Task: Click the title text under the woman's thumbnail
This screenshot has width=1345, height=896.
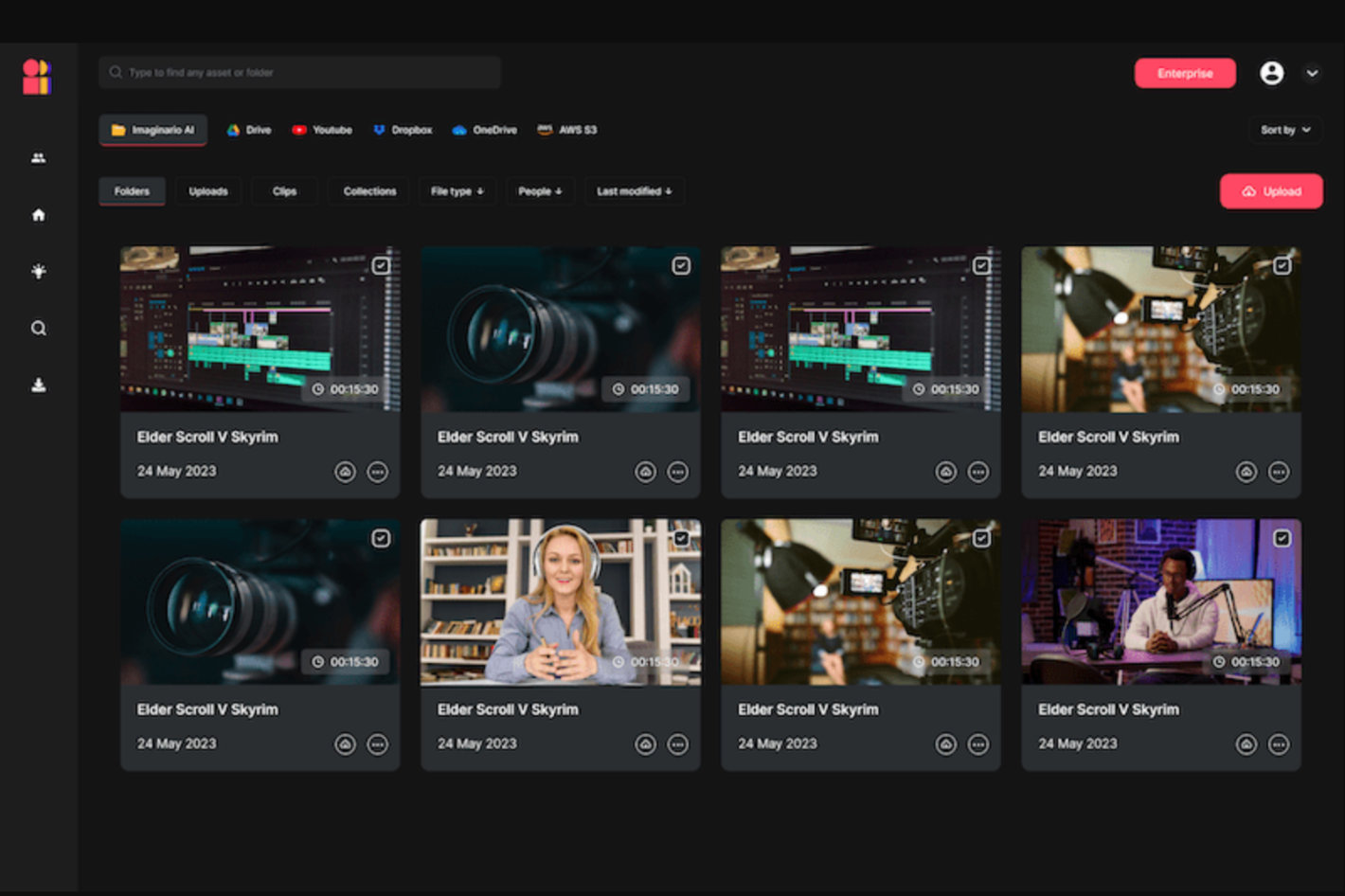Action: [x=508, y=709]
